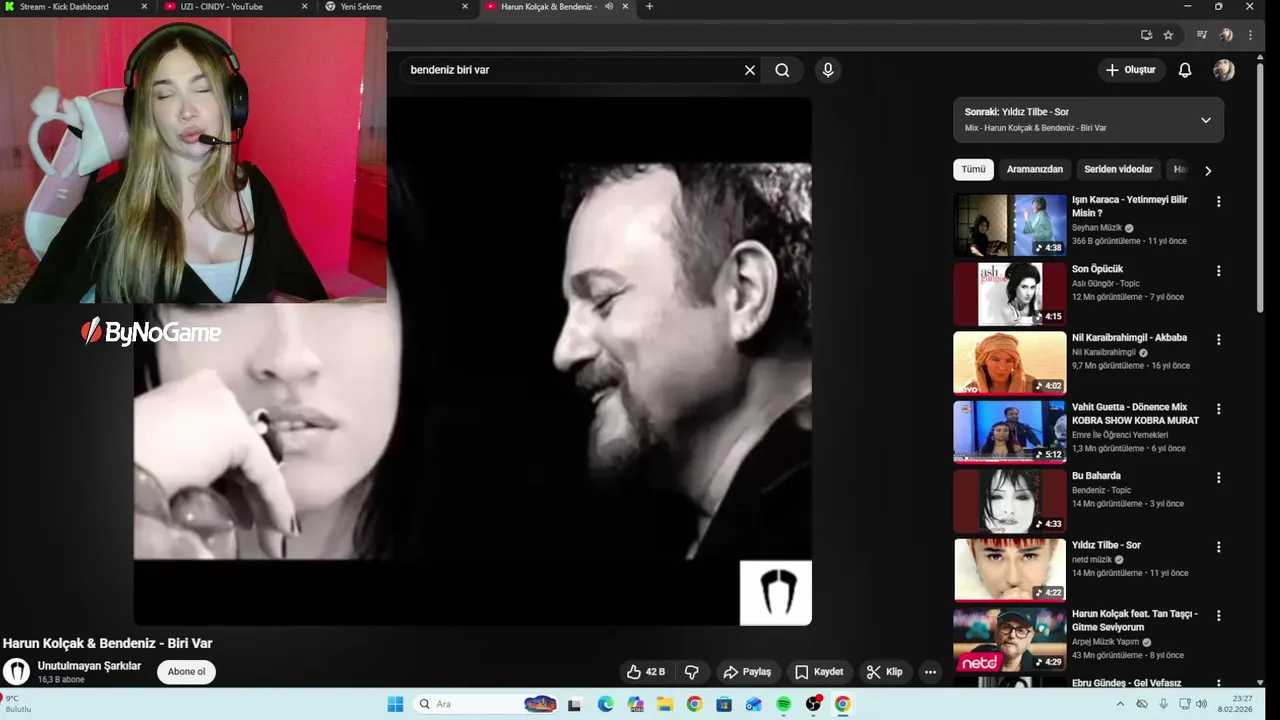Mute the Harun Kolçak tab audio icon

(609, 7)
